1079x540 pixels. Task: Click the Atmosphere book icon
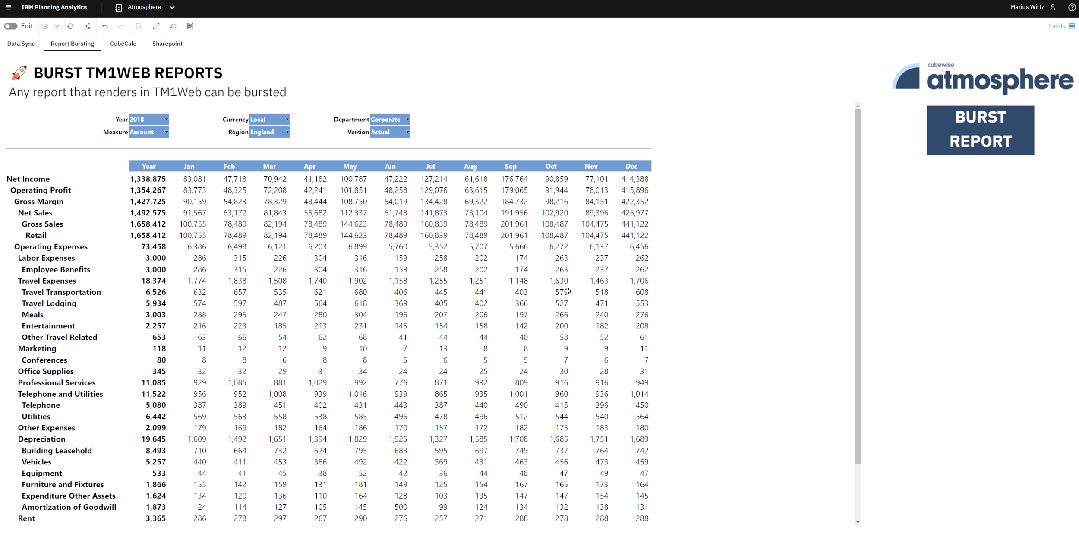pos(118,7)
